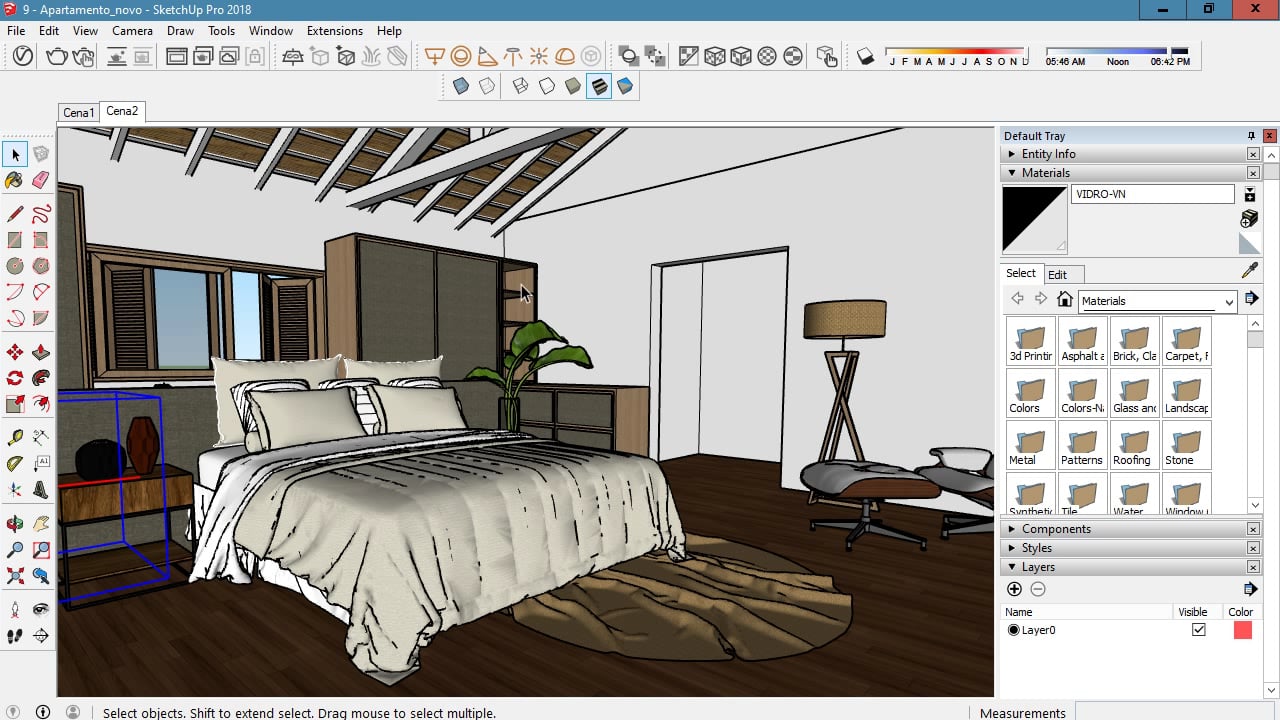Select the Move tool
This screenshot has height=720, width=1280.
15,352
